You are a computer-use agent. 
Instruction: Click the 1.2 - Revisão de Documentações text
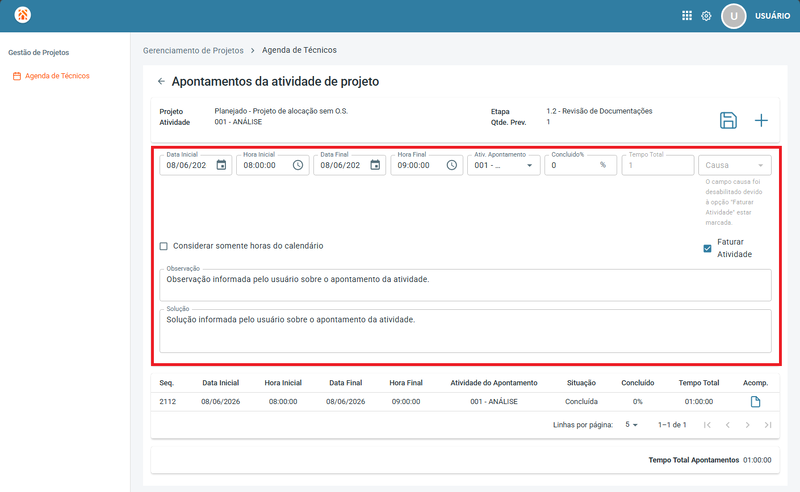coord(599,111)
